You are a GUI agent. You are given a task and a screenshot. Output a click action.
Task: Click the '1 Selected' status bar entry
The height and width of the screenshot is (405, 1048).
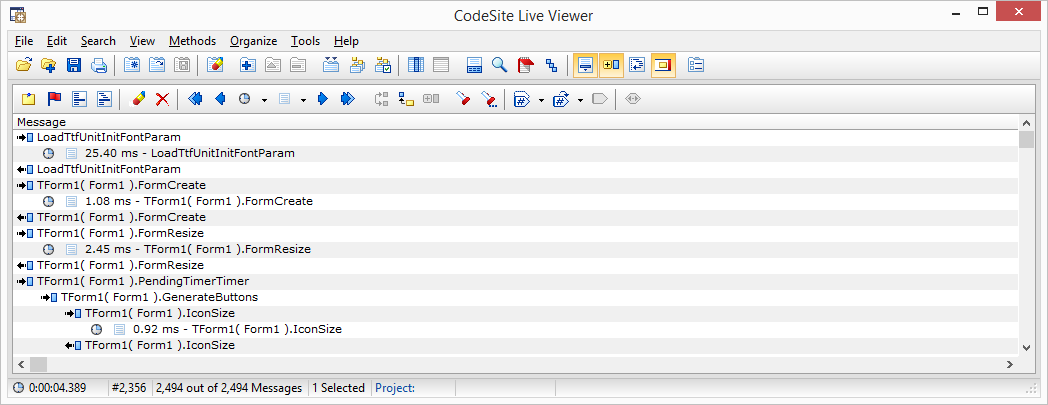[x=338, y=388]
